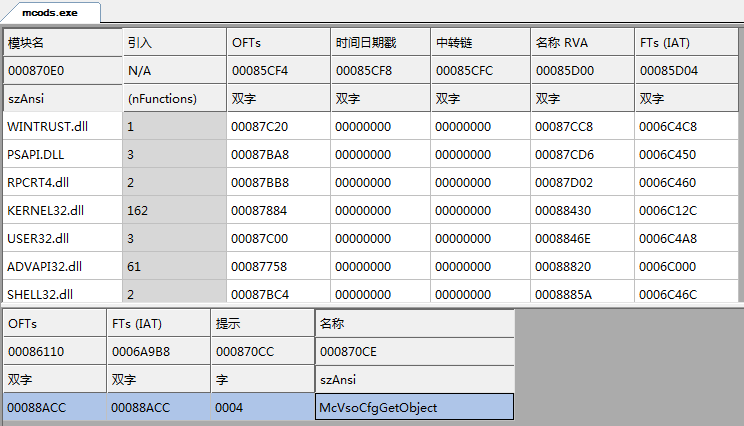Click KERNEL32.dll OFTs value 00087884

click(279, 211)
